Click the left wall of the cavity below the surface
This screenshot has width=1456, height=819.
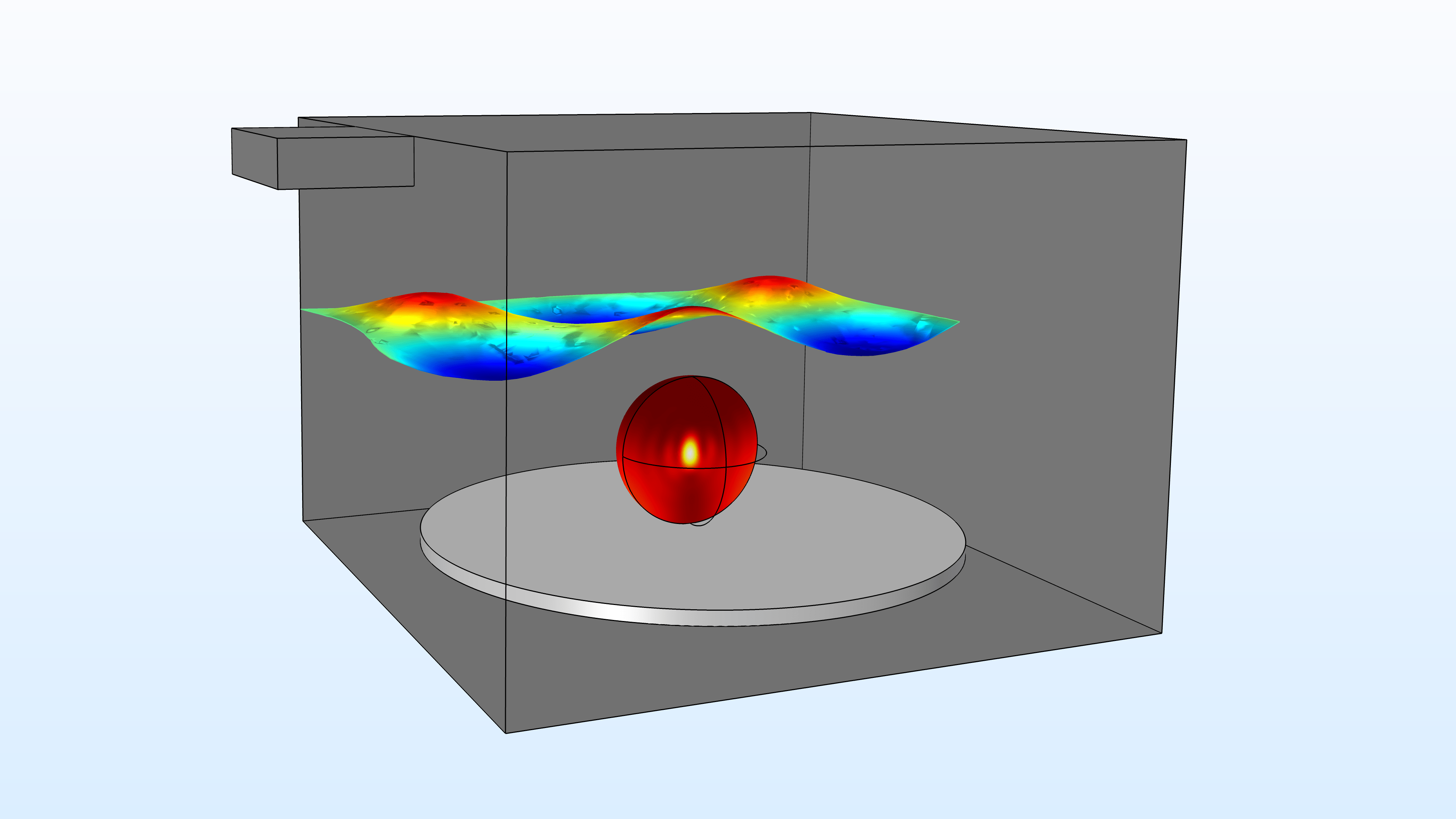pyautogui.click(x=396, y=452)
